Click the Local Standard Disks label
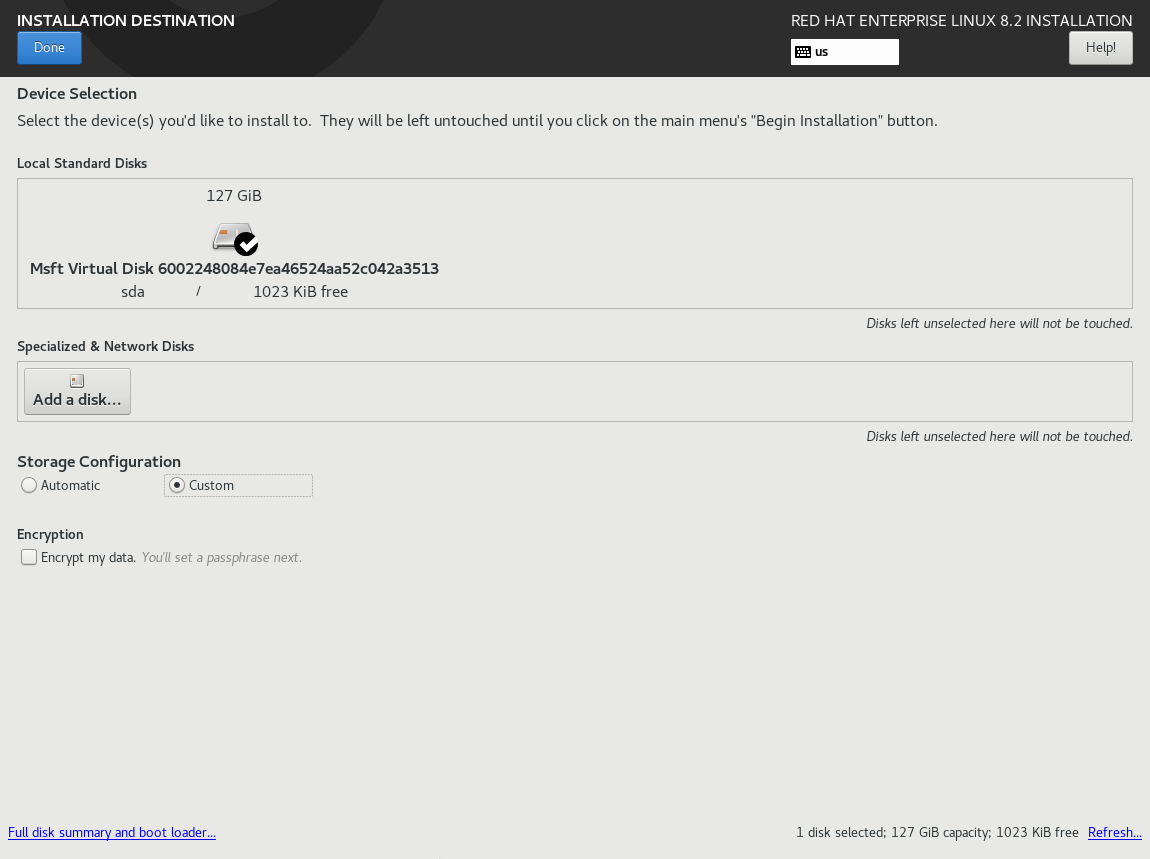The width and height of the screenshot is (1150, 859). coord(82,164)
